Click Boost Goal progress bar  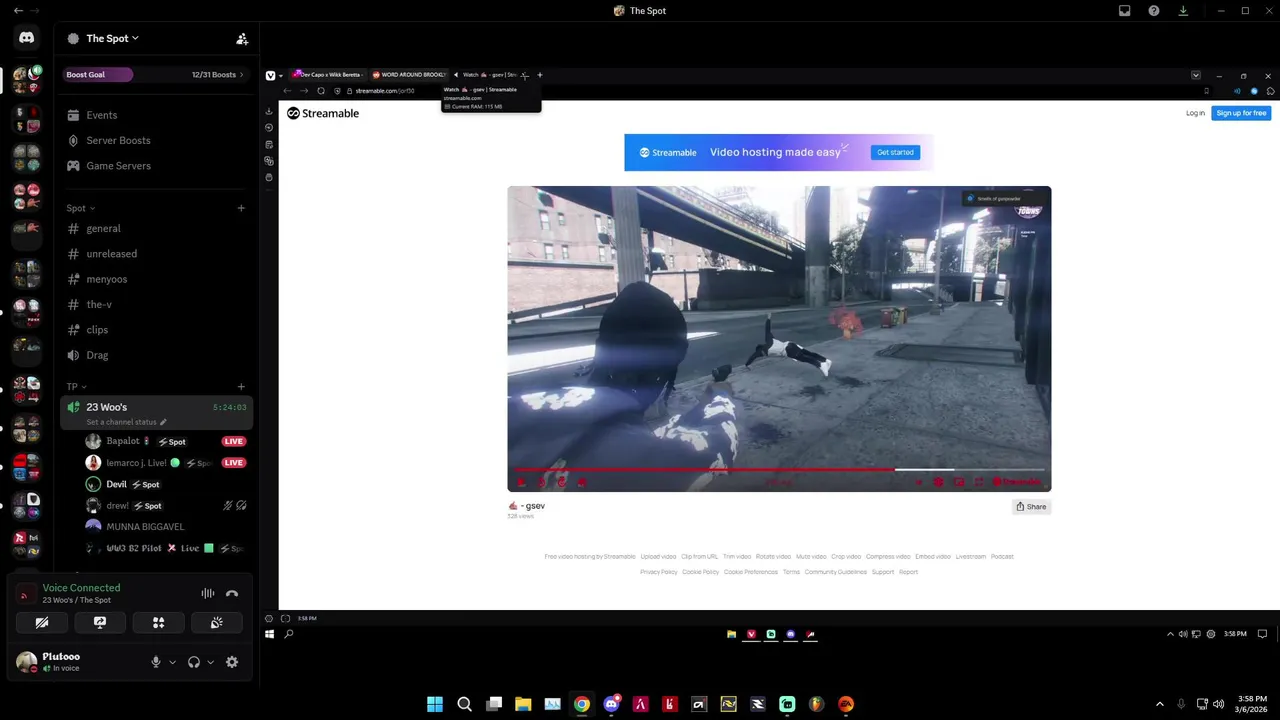[x=98, y=75]
